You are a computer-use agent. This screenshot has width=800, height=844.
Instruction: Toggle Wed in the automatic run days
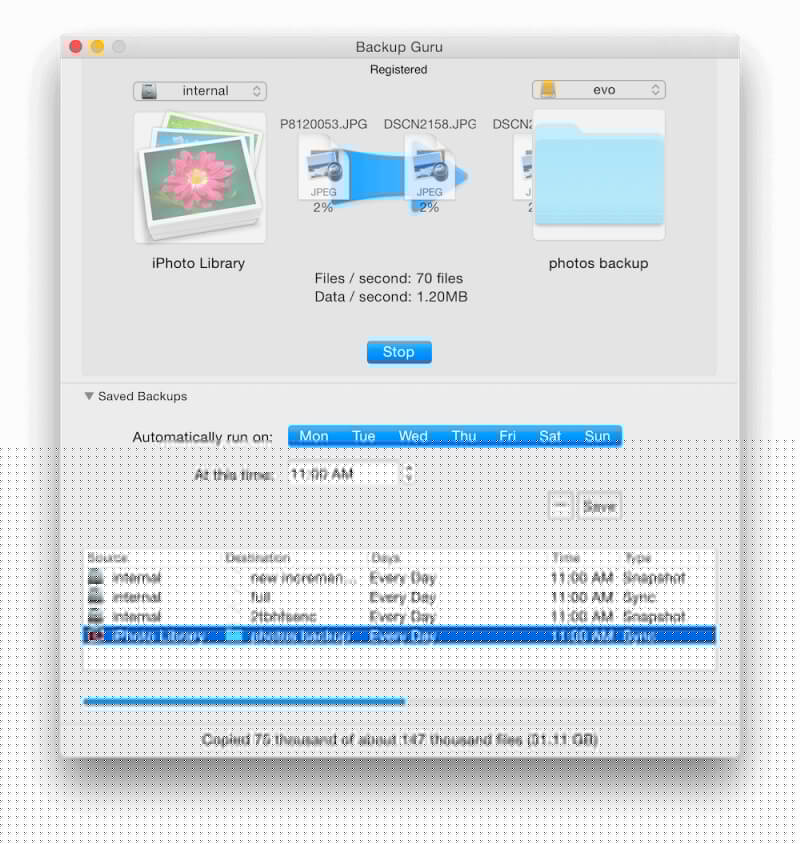coord(413,436)
